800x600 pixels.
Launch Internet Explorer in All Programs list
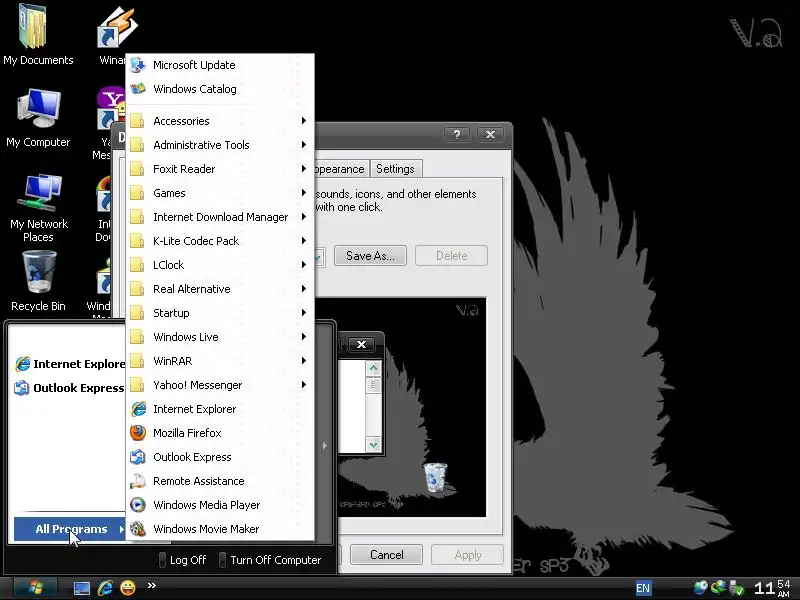click(x=220, y=409)
